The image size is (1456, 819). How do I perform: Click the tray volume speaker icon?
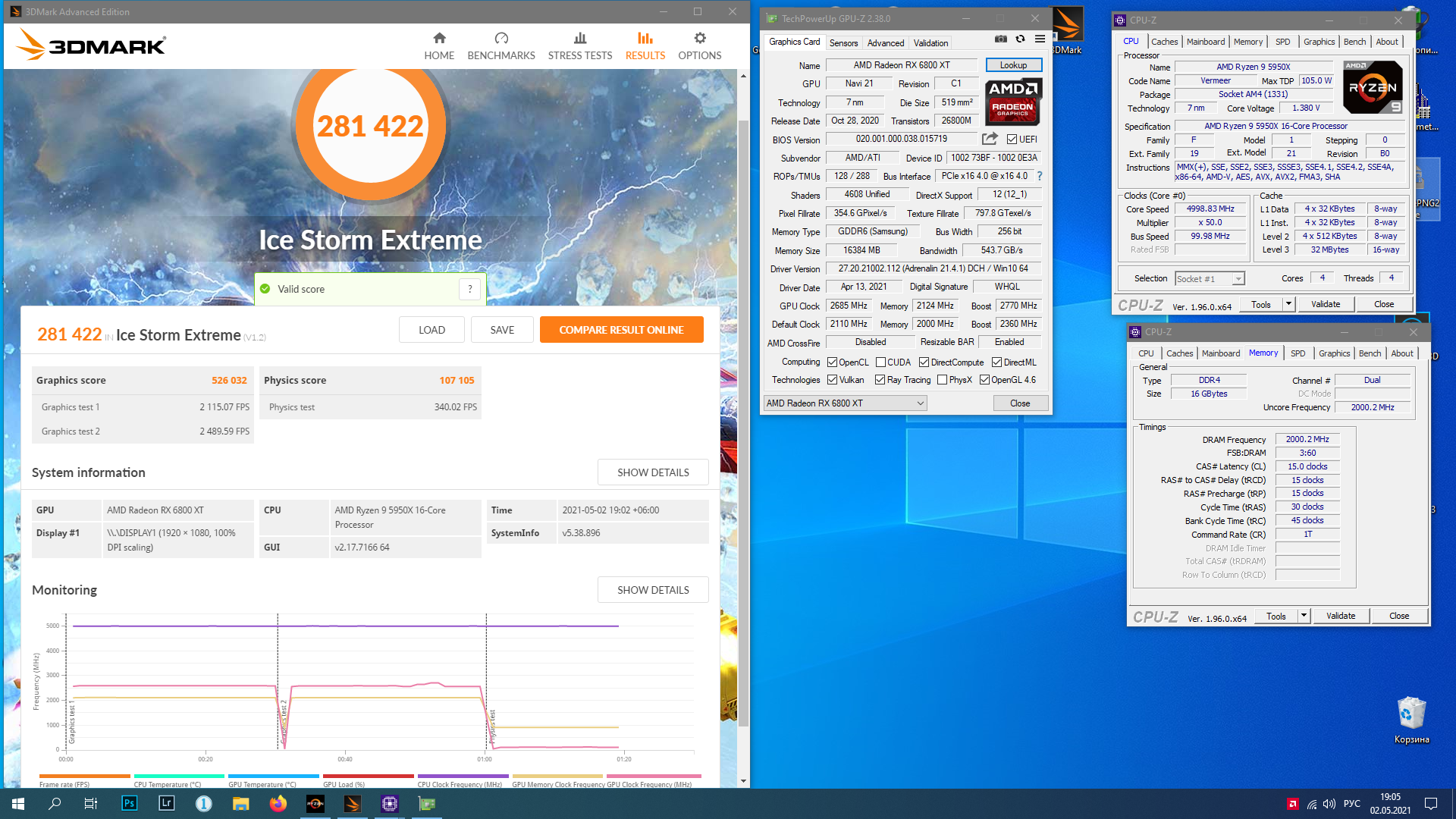tap(1329, 804)
